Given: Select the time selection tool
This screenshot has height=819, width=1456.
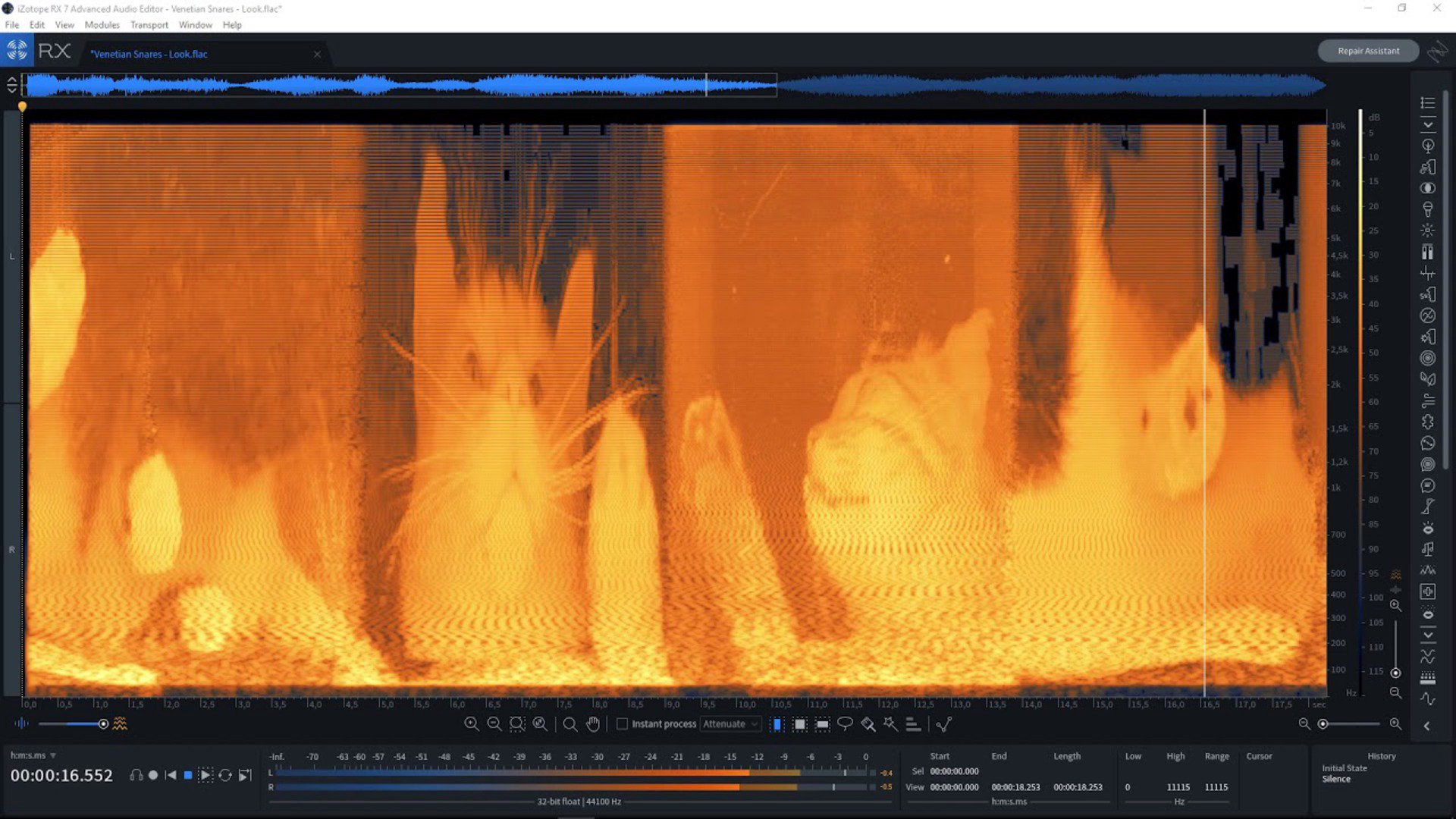Looking at the screenshot, I should [x=777, y=724].
